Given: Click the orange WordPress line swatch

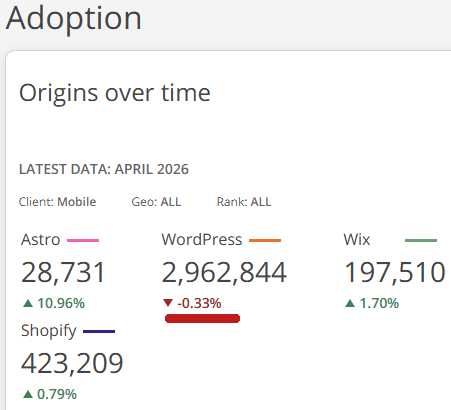Looking at the screenshot, I should click(x=265, y=240).
